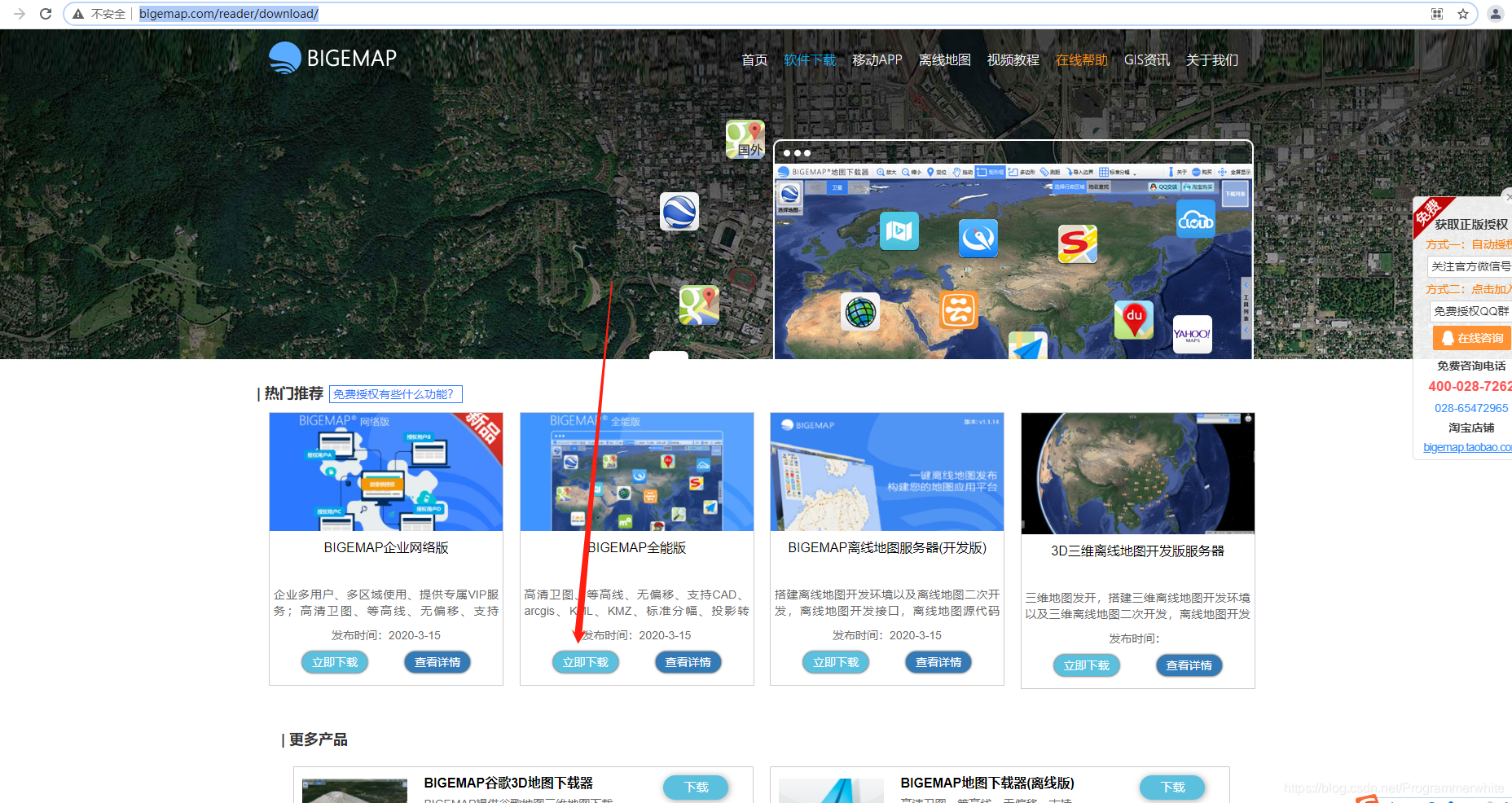Open the 离线地图 menu item
1512x803 pixels.
coord(945,60)
